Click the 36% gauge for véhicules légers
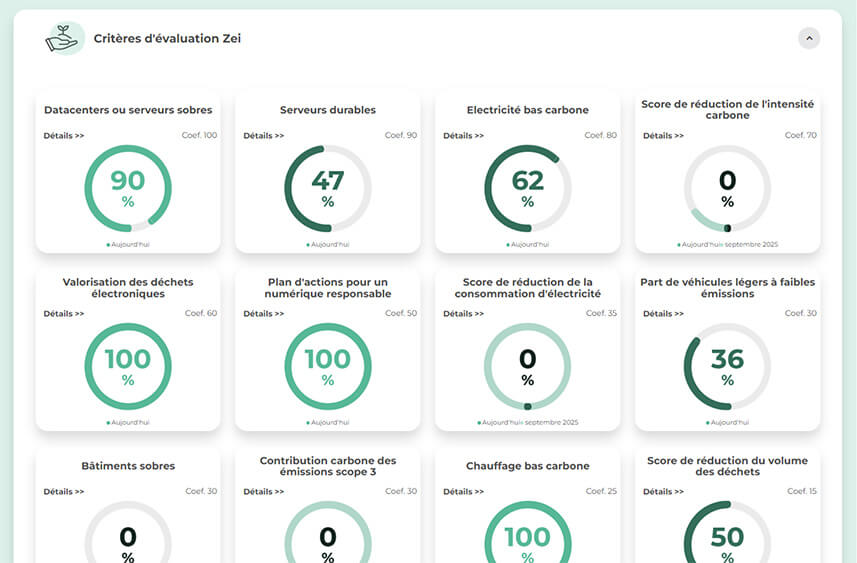 click(728, 366)
